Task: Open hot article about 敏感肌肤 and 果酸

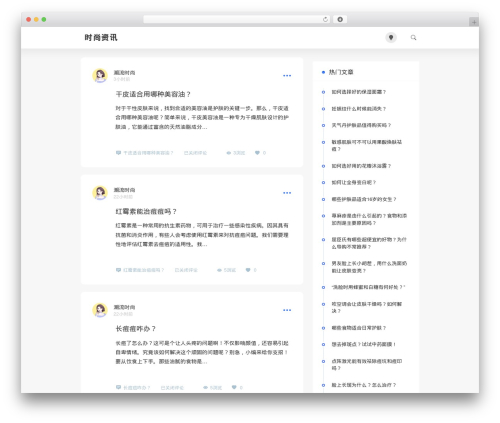Action: (367, 146)
